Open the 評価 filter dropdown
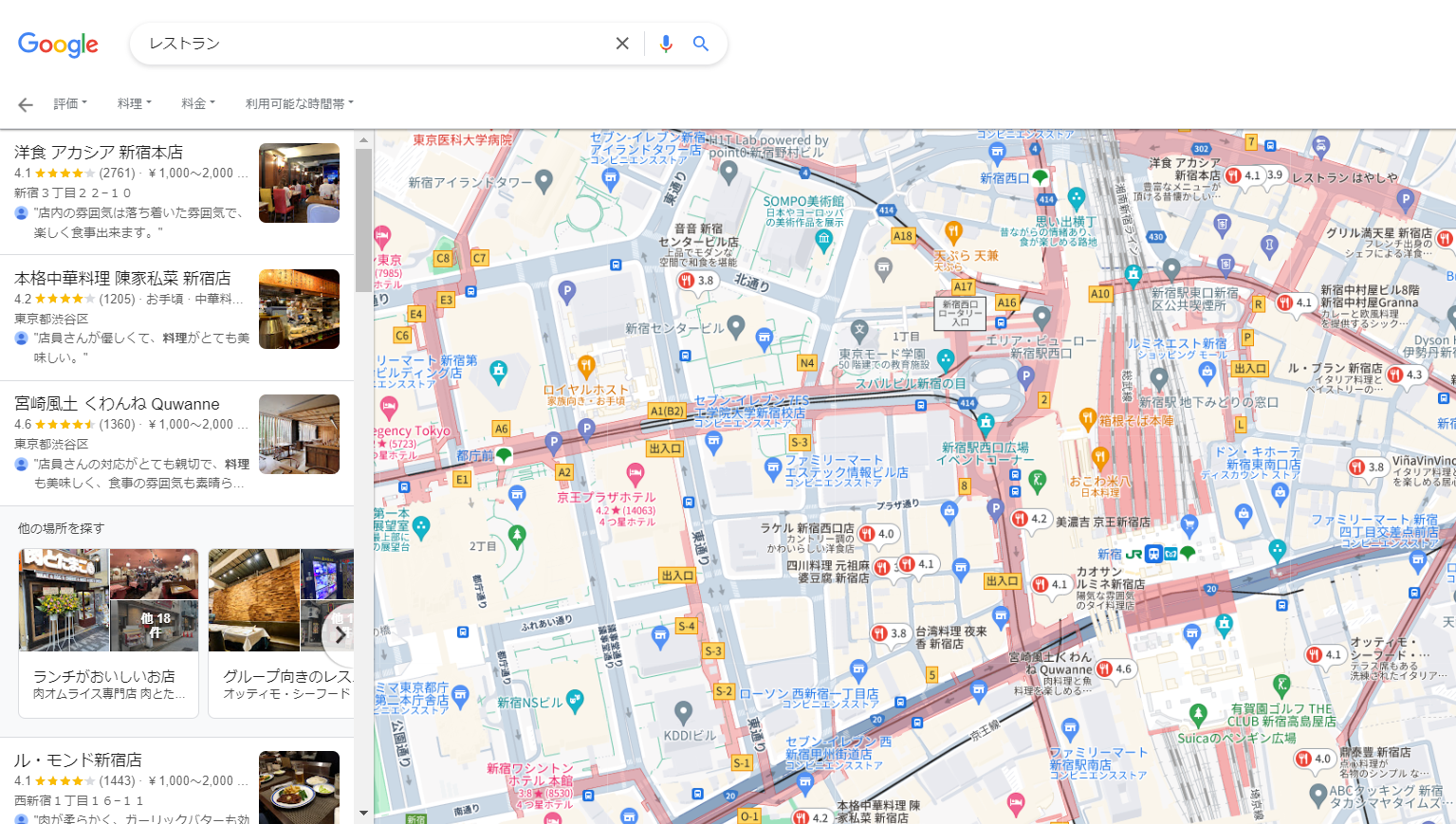The image size is (1456, 824). (70, 103)
